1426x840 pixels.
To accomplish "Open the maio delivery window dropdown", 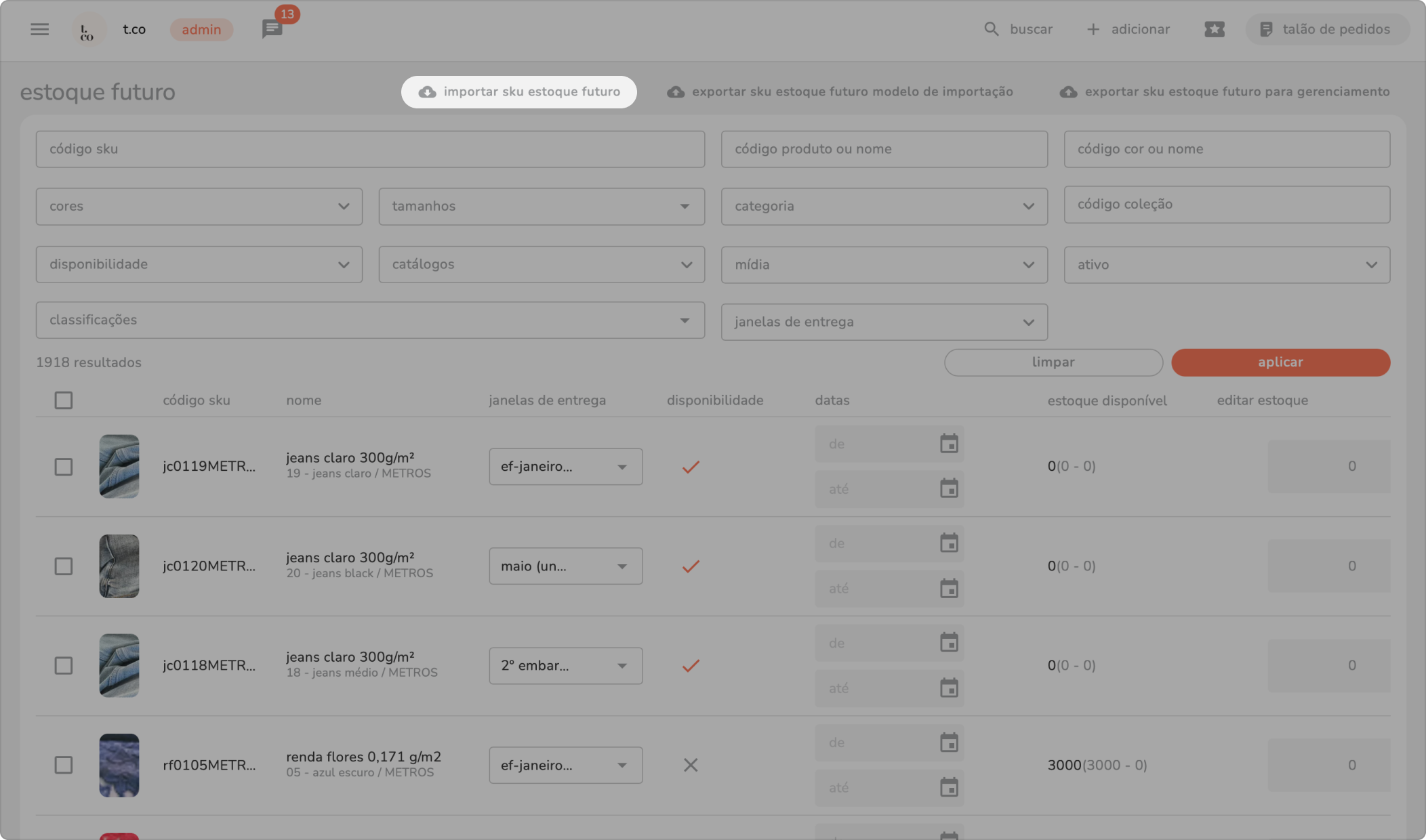I will (565, 566).
